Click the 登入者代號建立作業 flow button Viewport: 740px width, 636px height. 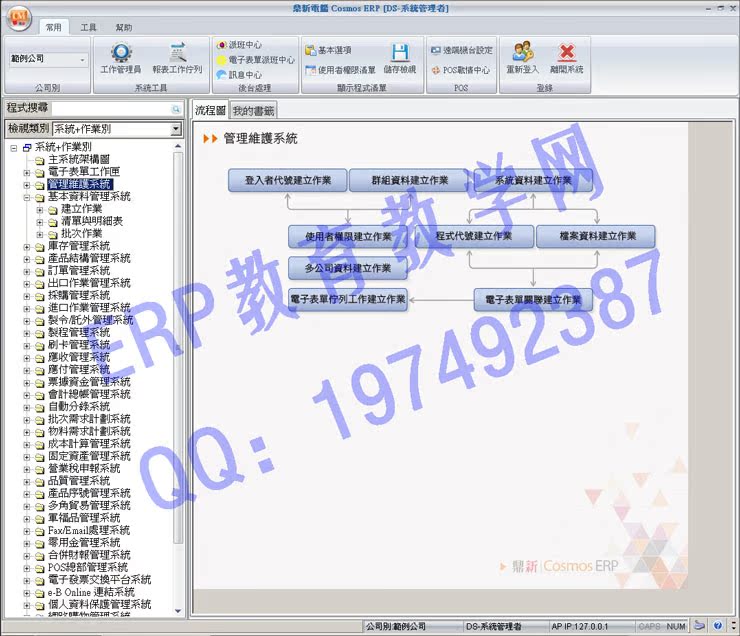(287, 180)
